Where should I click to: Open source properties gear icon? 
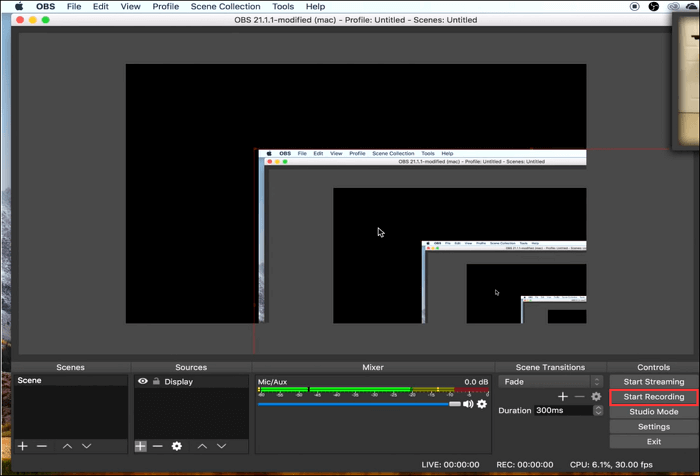[177, 446]
